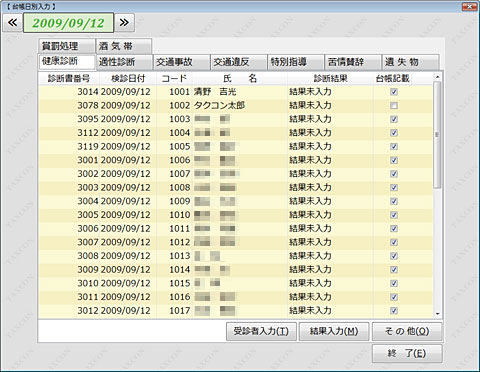The height and width of the screenshot is (372, 480).
Task: Click the list scrollbar up arrow
Action: pyautogui.click(x=437, y=77)
